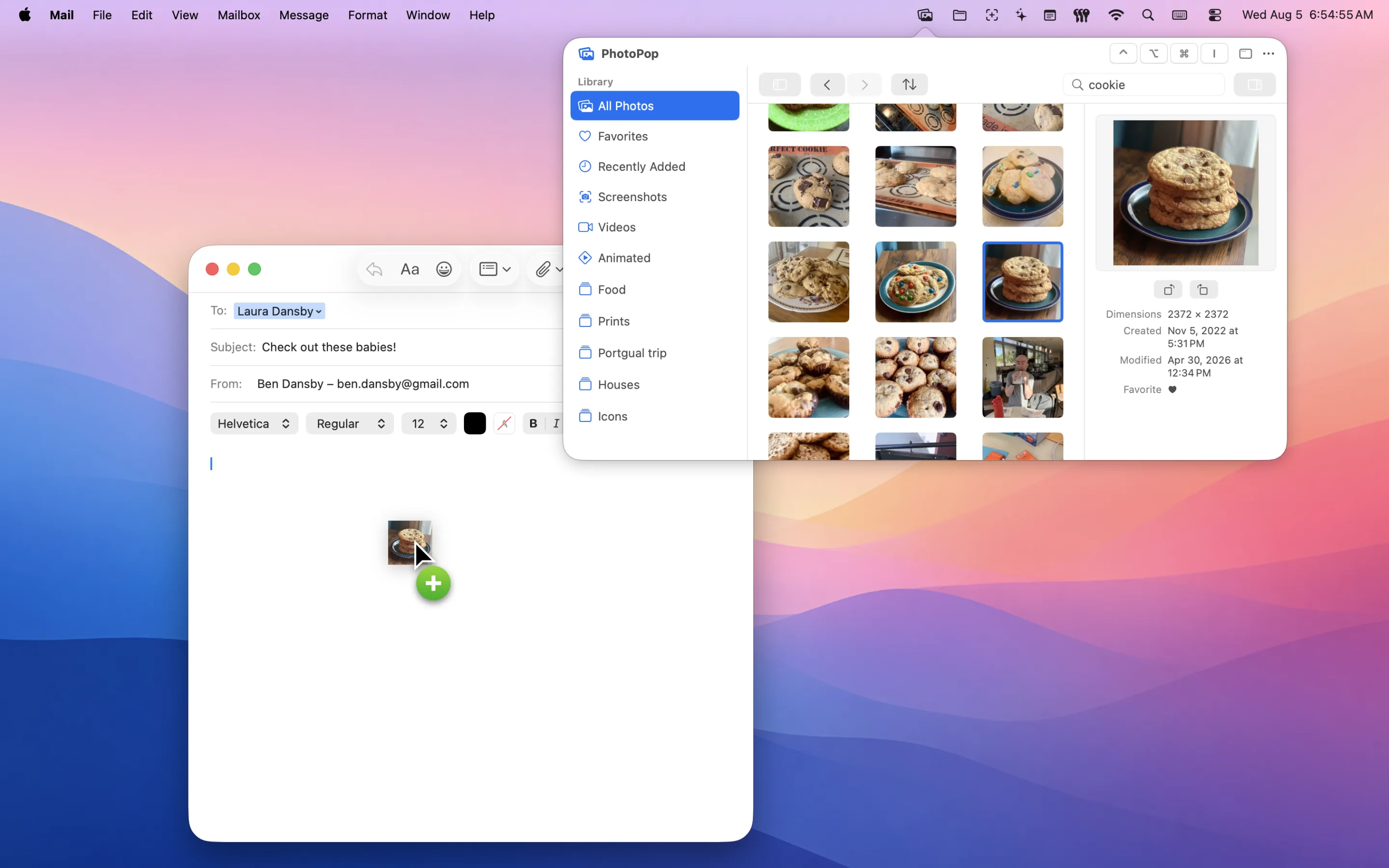1389x868 pixels.
Task: Open the Houses album
Action: pyautogui.click(x=654, y=384)
